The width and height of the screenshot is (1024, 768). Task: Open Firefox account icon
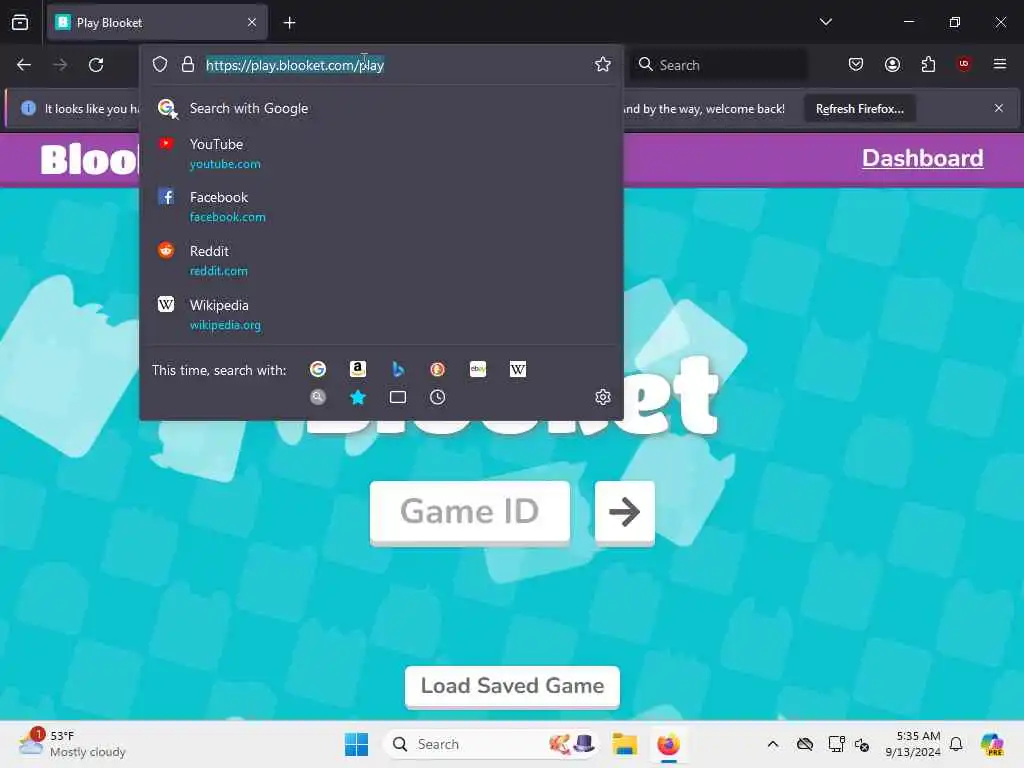pos(892,64)
